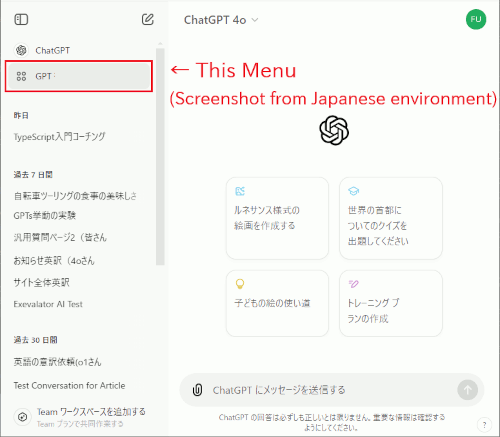Viewport: 500px width, 437px height.
Task: Open the Exevalator AI Test conversation
Action: [x=48, y=304]
